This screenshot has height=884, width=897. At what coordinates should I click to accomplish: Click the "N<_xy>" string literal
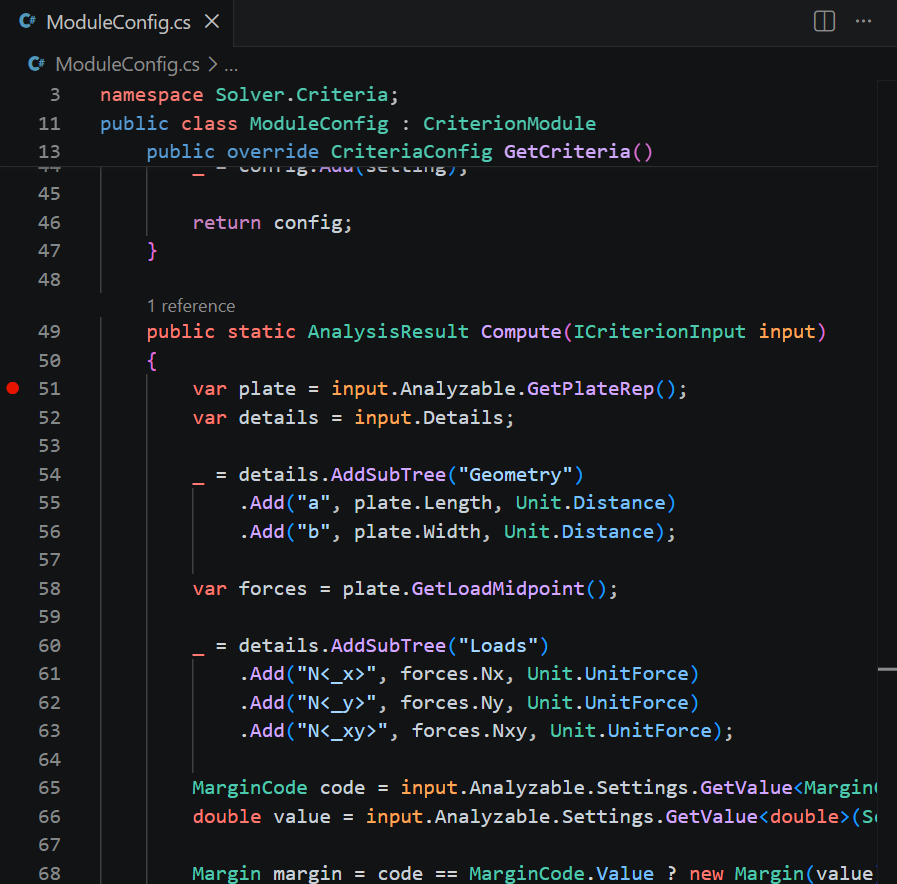point(342,731)
